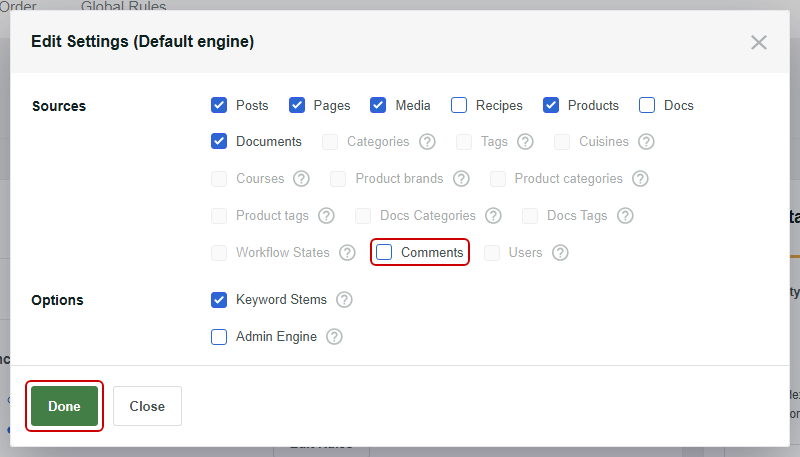Open help icon next to Tags

click(x=525, y=141)
